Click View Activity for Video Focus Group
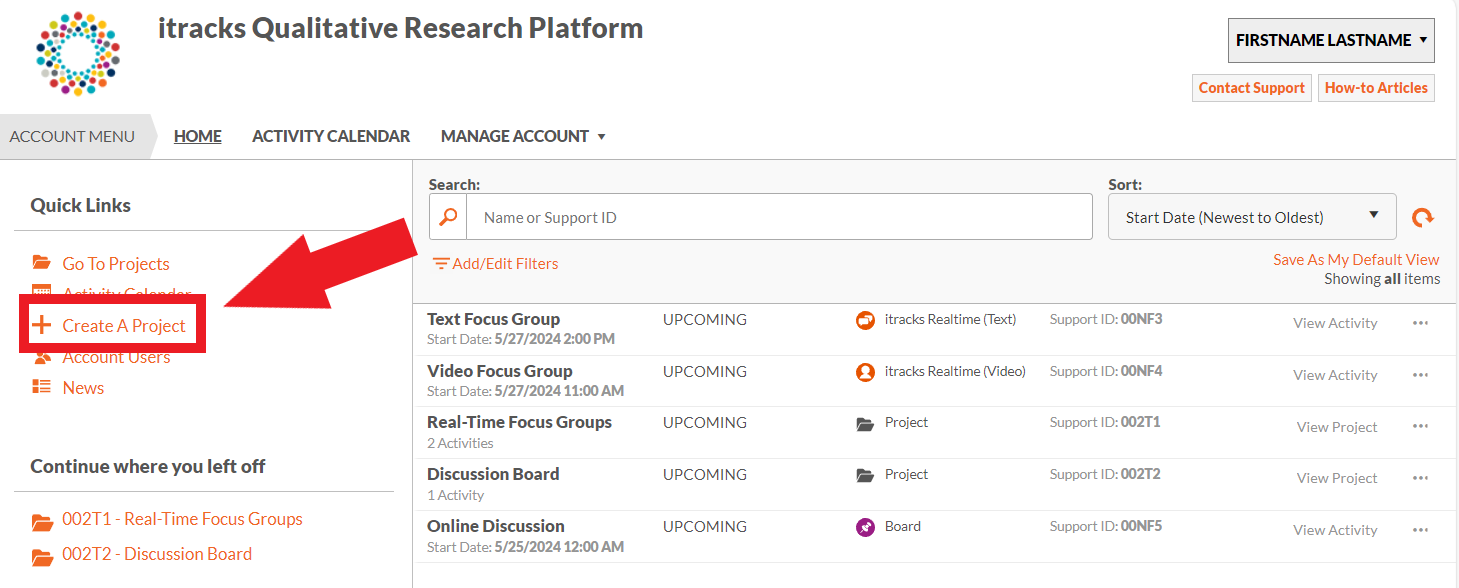The height and width of the screenshot is (588, 1459). coord(1335,375)
